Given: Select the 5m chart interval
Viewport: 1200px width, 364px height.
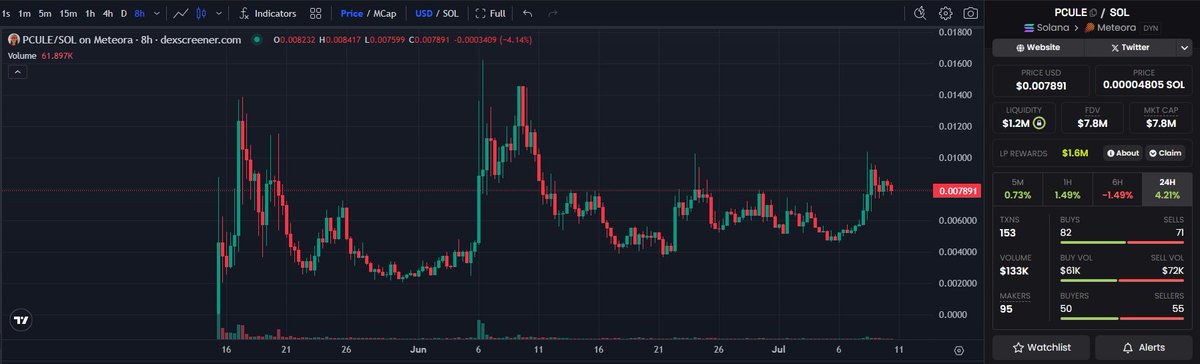Looking at the screenshot, I should coord(46,14).
